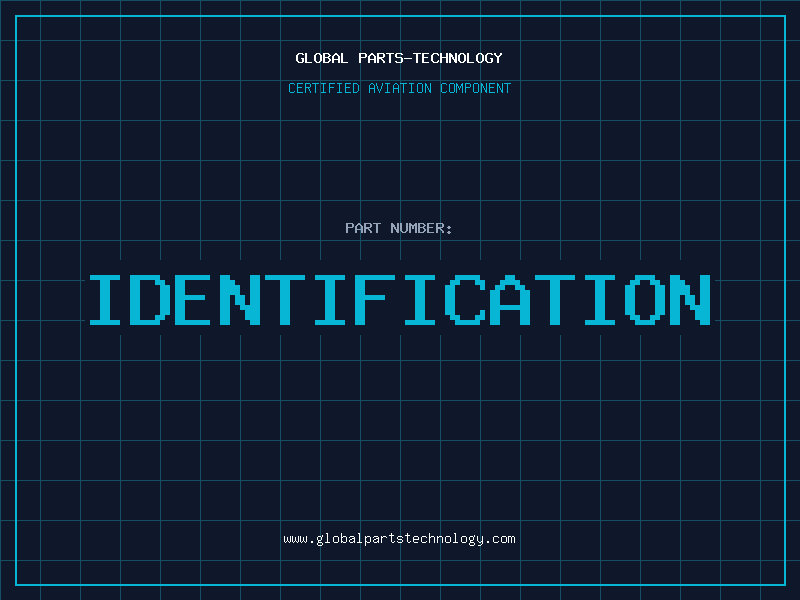This screenshot has height=600, width=800.
Task: Click the letter O in IDENTIFICATION
Action: [645, 299]
